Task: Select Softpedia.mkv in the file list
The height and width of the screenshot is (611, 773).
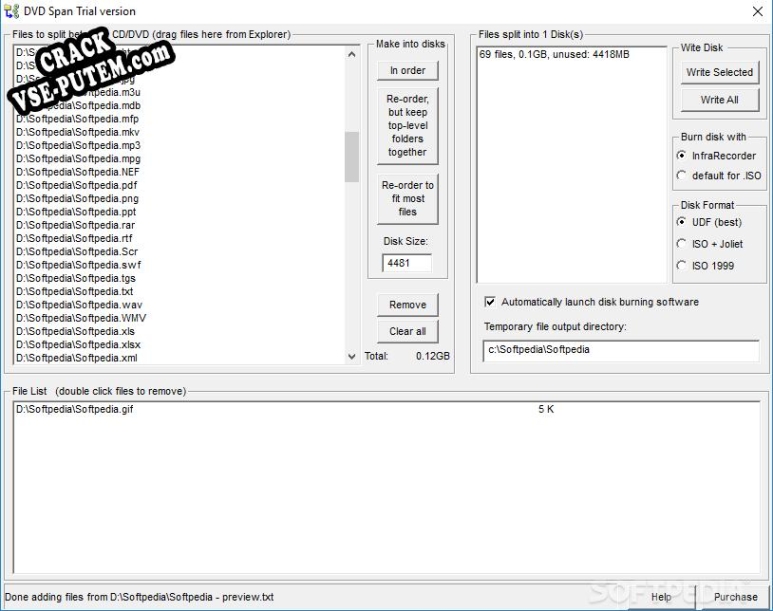Action: (77, 132)
